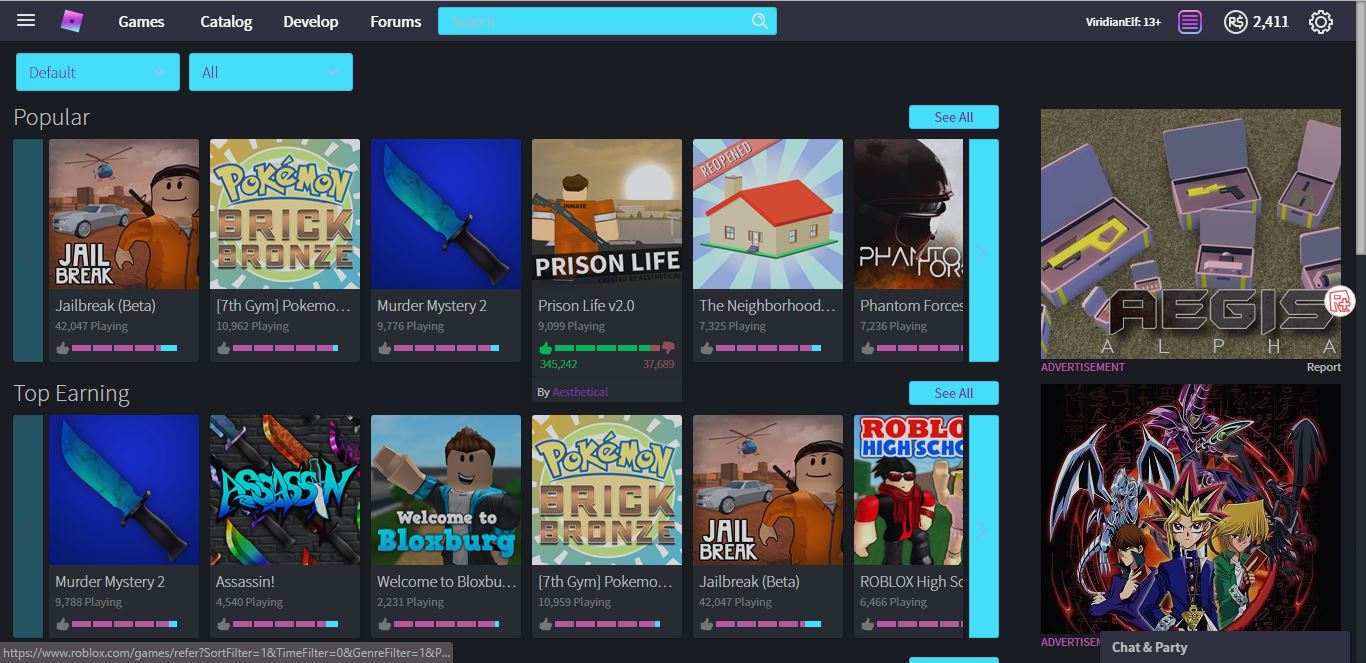Open the Games menu

pos(141,21)
